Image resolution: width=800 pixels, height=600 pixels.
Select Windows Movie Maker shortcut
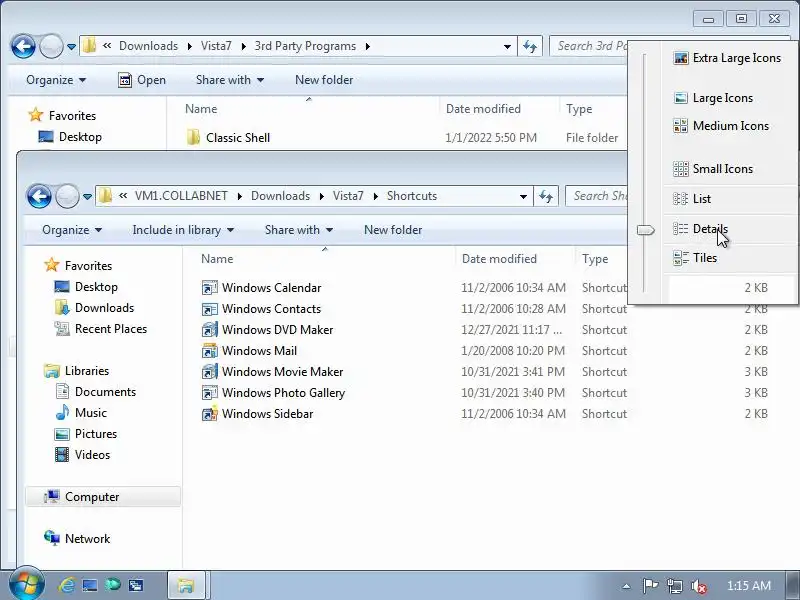[x=272, y=371]
